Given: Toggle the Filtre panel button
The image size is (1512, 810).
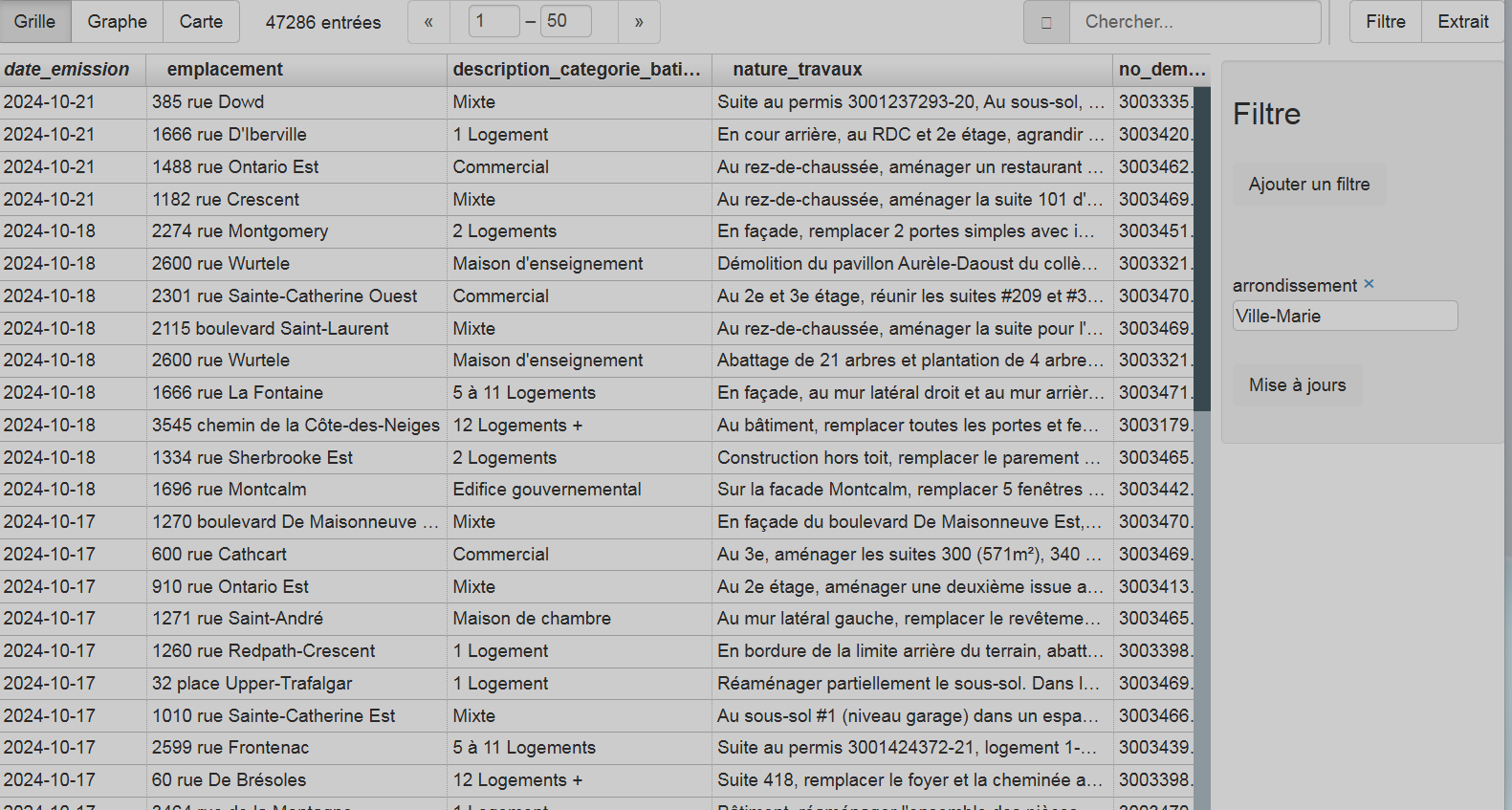Looking at the screenshot, I should 1385,22.
